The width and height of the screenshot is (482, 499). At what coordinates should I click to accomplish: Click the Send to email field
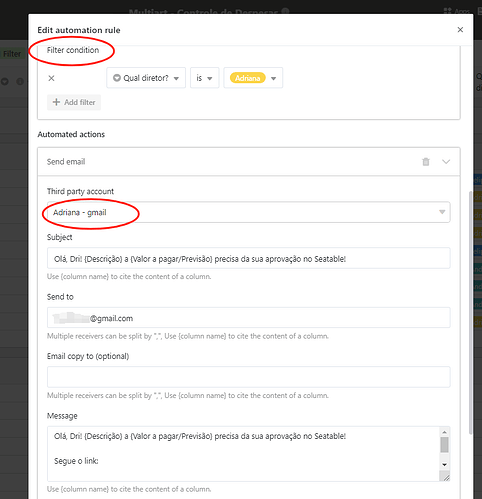point(249,318)
